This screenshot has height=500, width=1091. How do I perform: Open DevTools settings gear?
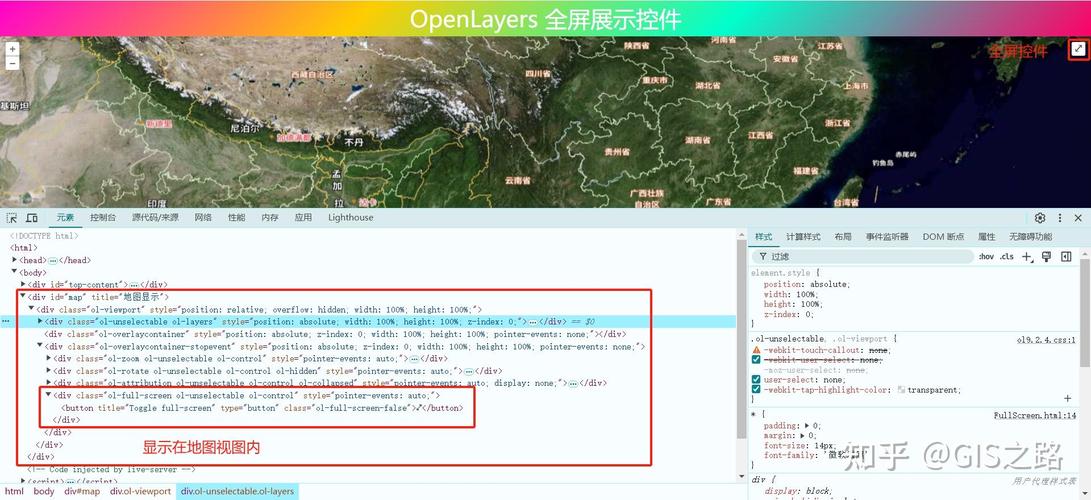click(x=1040, y=218)
